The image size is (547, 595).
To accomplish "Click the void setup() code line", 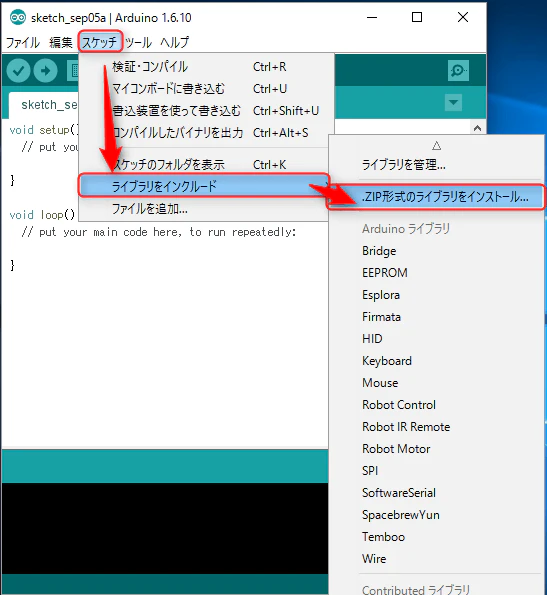I will click(x=44, y=130).
